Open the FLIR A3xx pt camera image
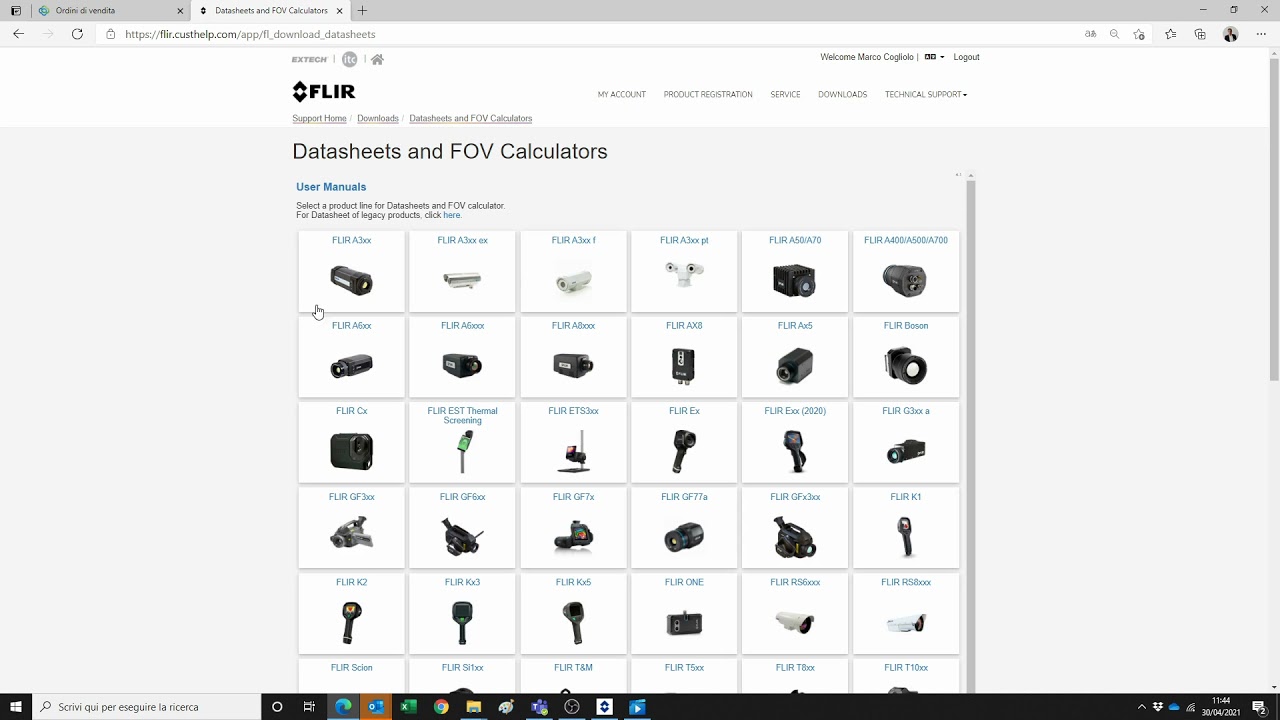The image size is (1280, 720). point(684,274)
